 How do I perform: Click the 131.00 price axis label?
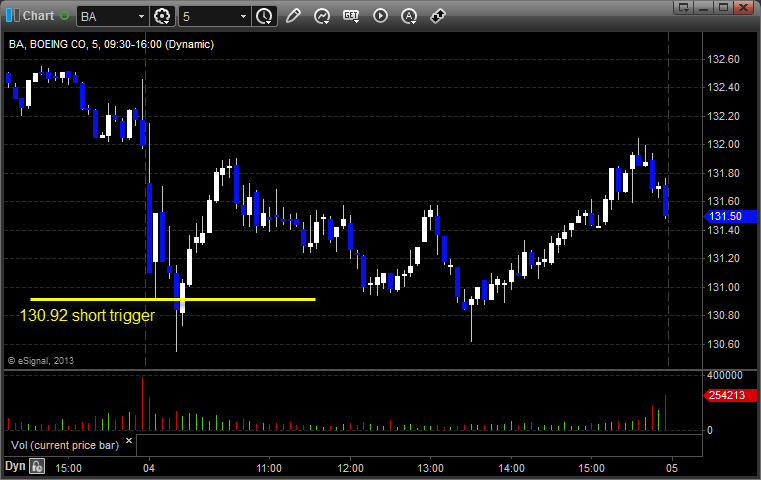click(x=723, y=287)
